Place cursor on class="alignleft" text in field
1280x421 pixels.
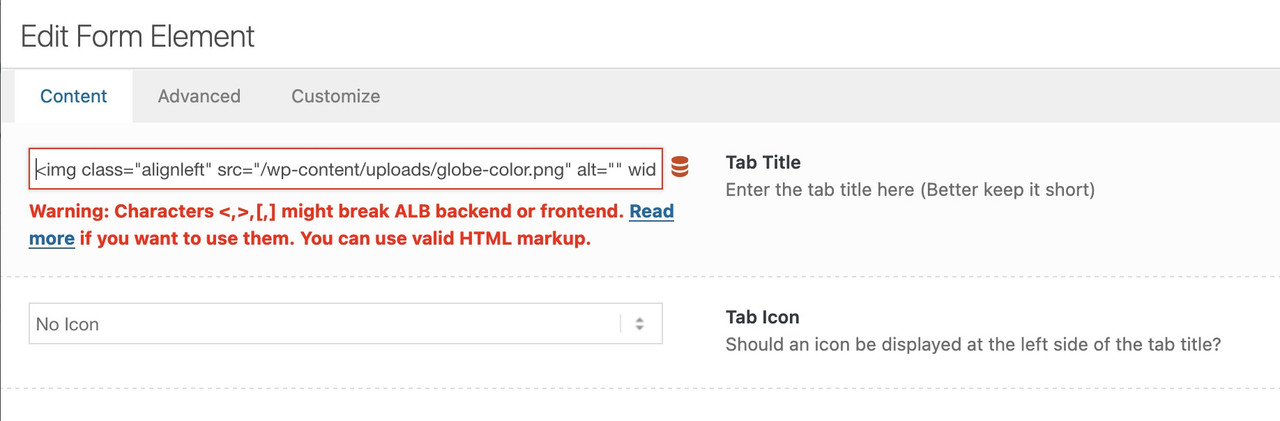click(x=146, y=169)
